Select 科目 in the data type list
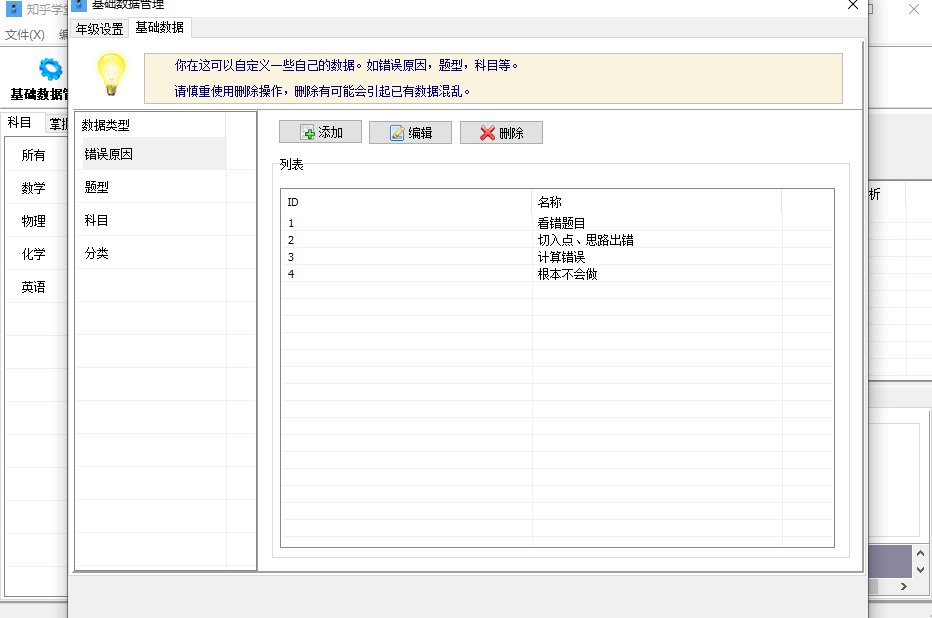Screen dimensions: 932x618 (x=97, y=220)
